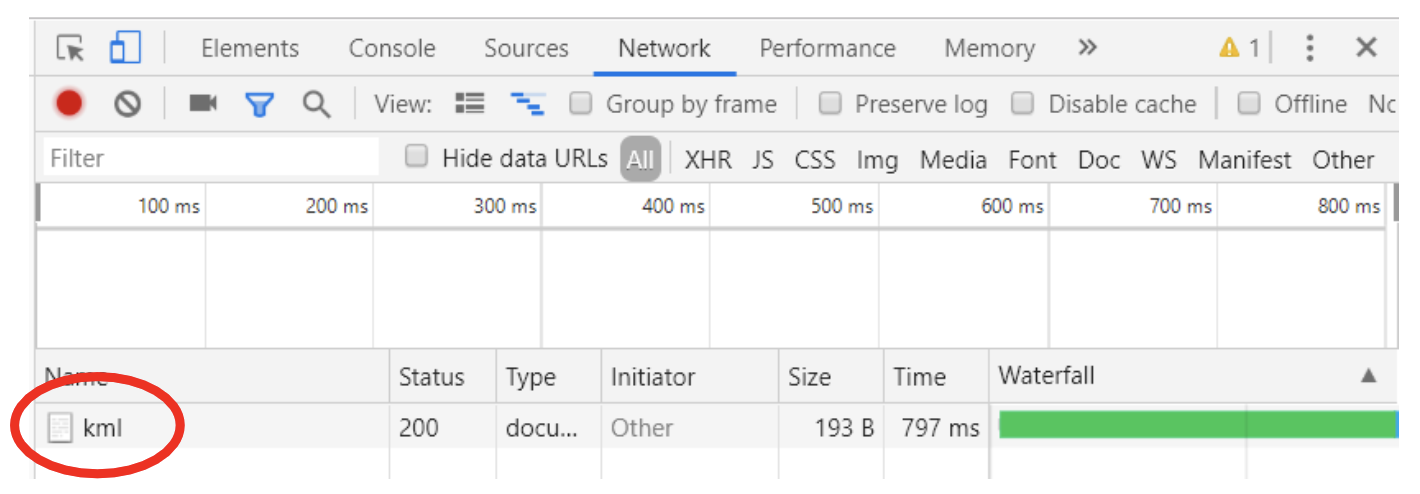This screenshot has width=1420, height=494.
Task: Check the Disable cache option
Action: pyautogui.click(x=1022, y=103)
